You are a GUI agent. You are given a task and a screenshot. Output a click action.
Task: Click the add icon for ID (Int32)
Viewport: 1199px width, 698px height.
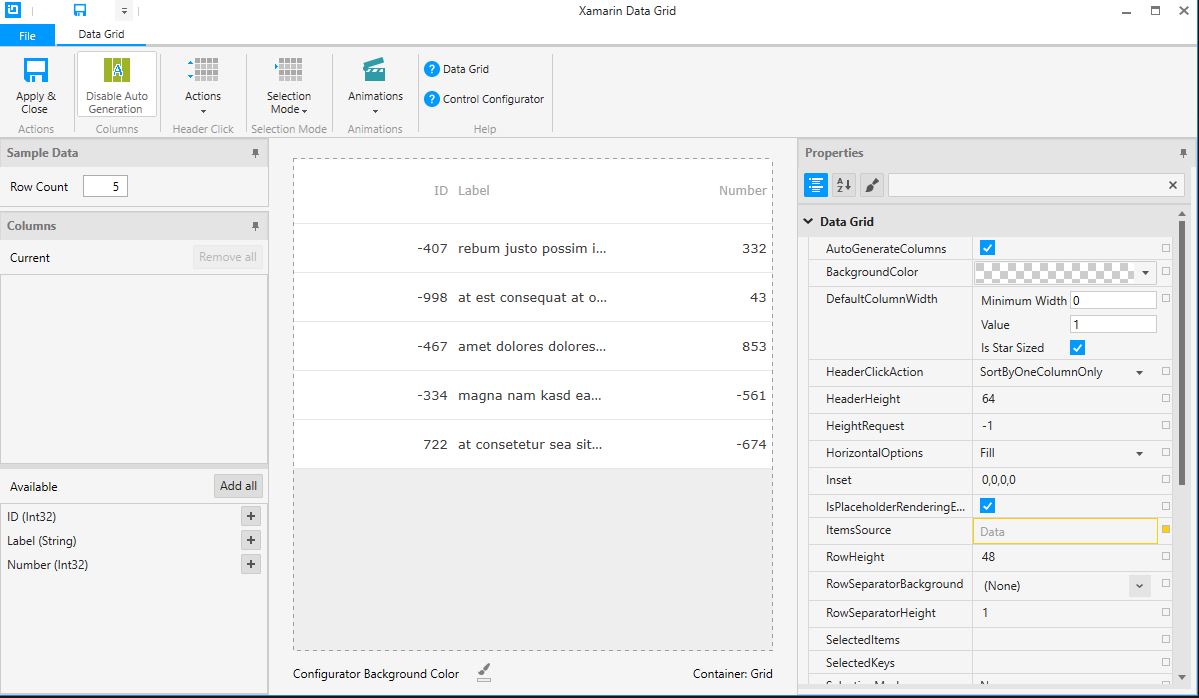pyautogui.click(x=250, y=516)
